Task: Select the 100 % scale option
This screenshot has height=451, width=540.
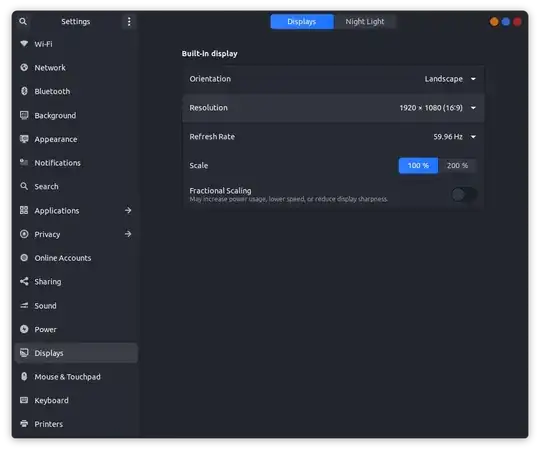Action: pyautogui.click(x=418, y=166)
